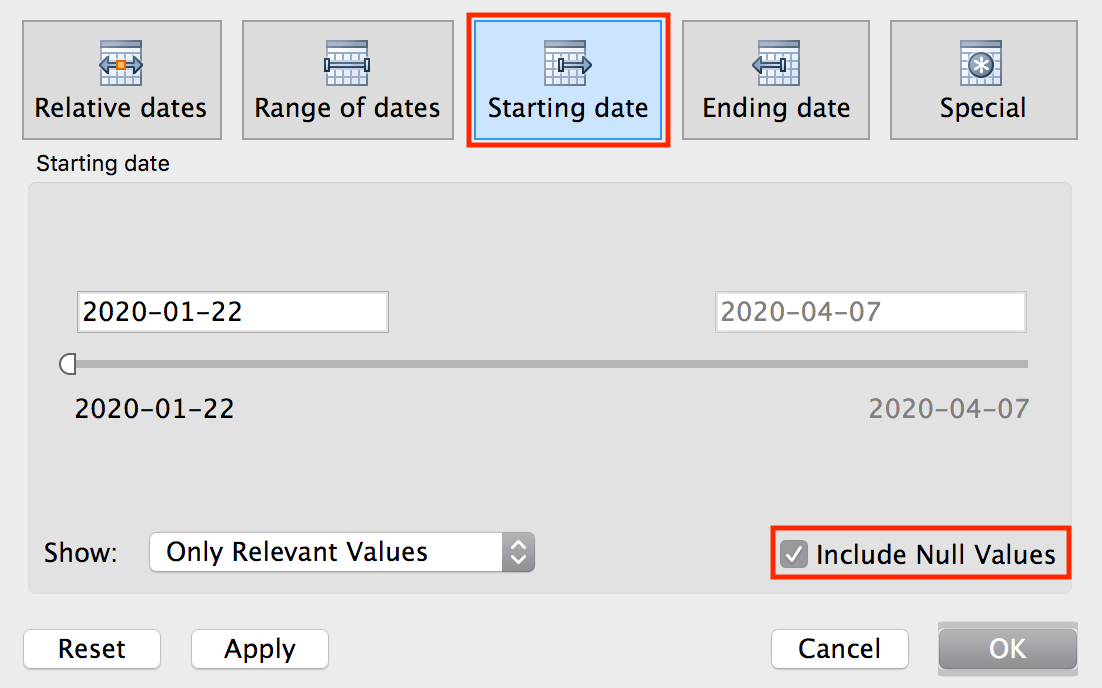Click the date slider handle
Screen dimensions: 1102x688
pos(68,364)
